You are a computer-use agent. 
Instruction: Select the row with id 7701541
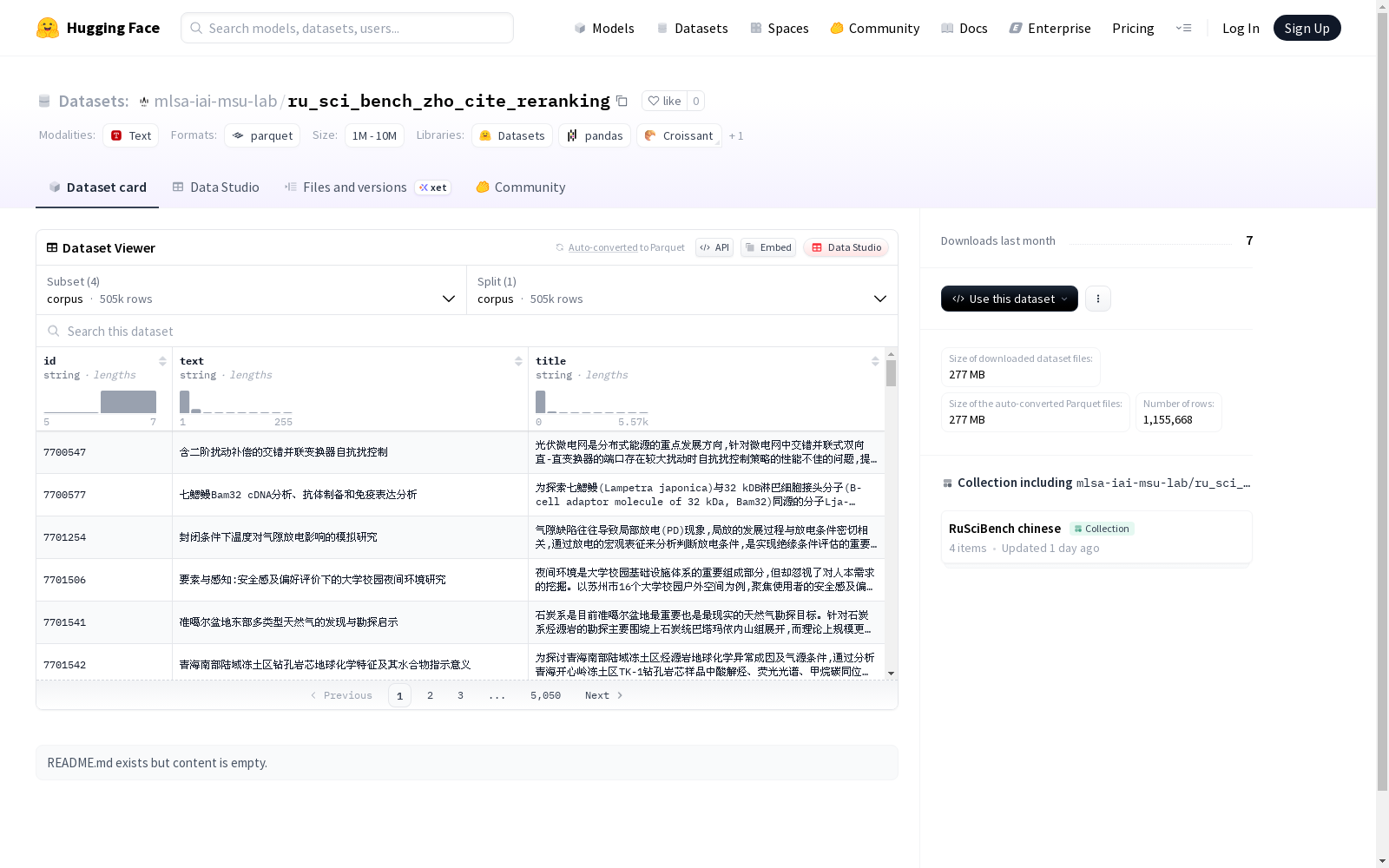(x=460, y=622)
